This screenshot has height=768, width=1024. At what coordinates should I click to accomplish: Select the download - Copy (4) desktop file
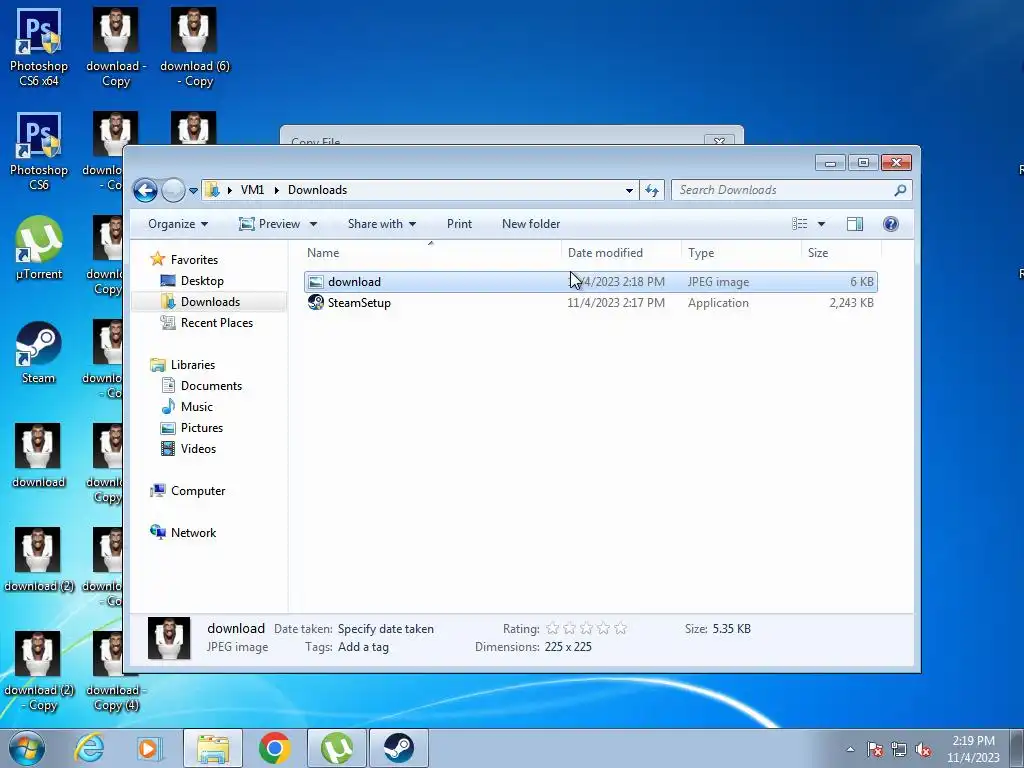point(116,672)
